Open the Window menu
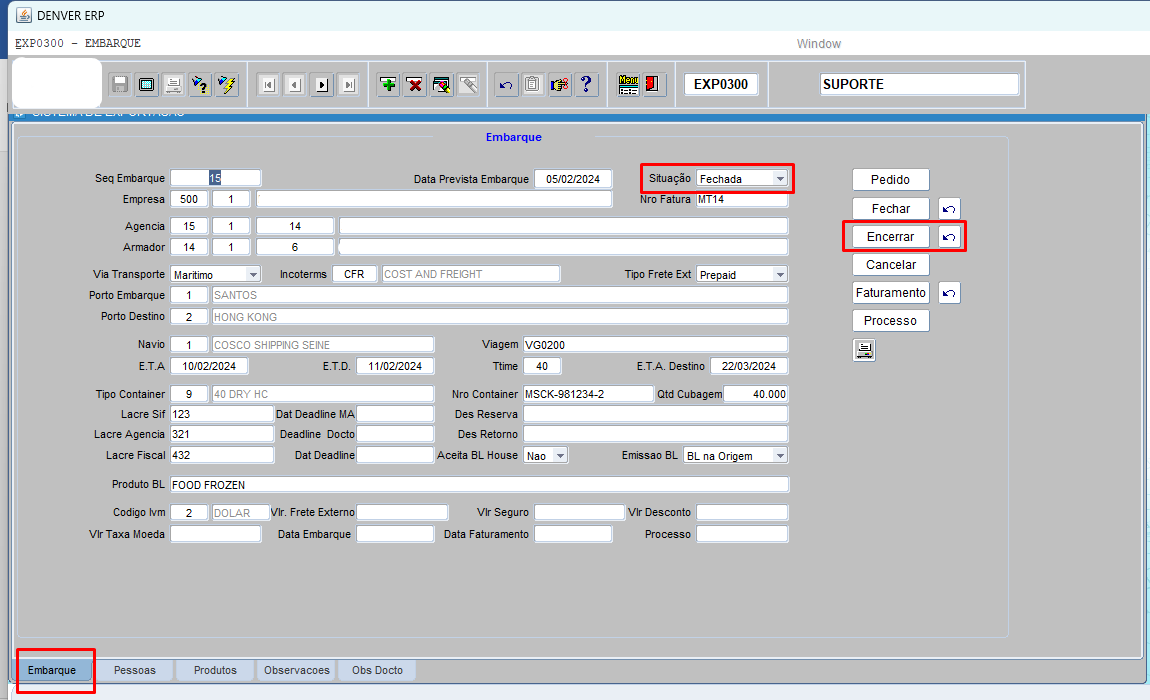 pos(818,44)
